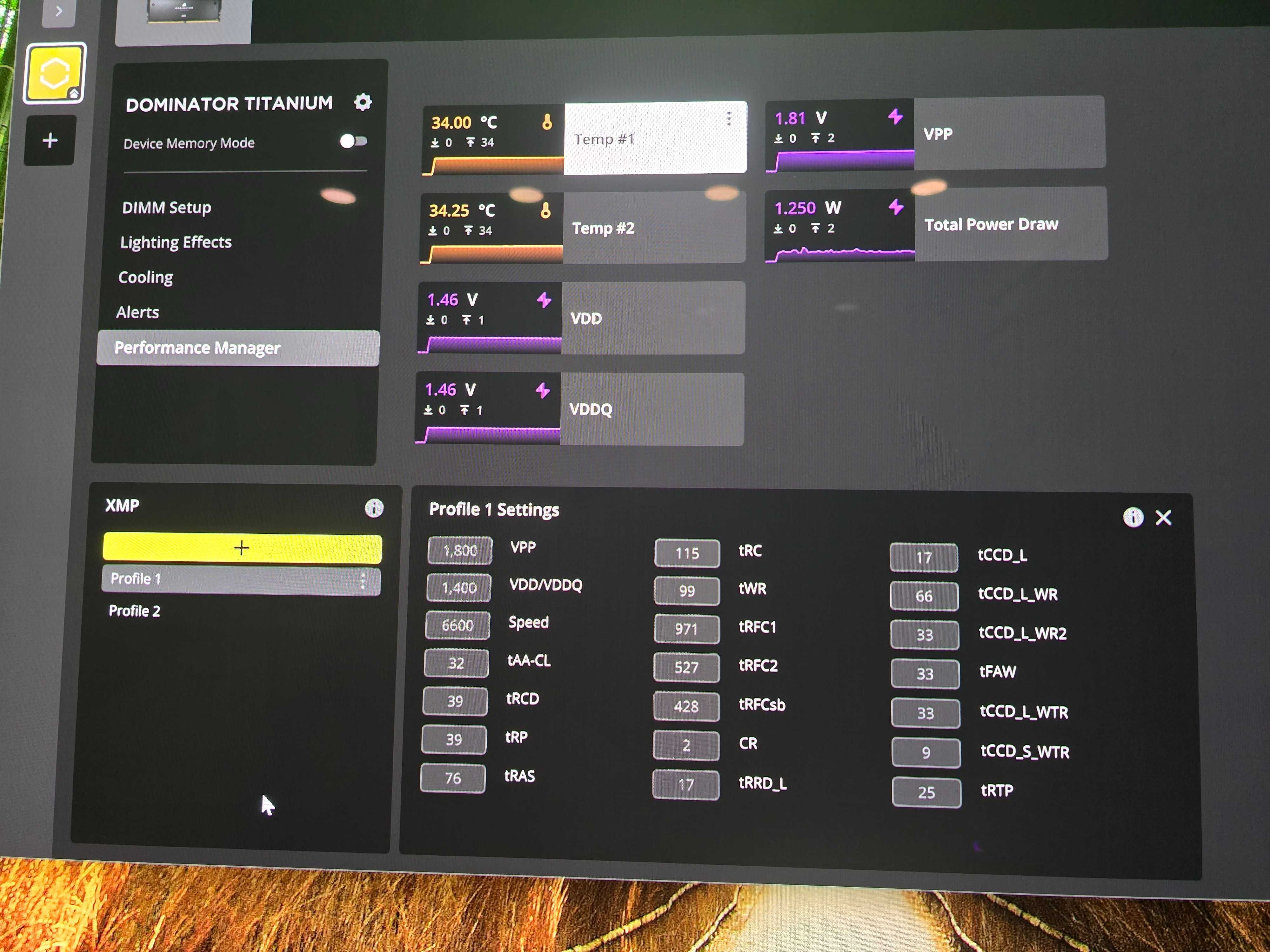
Task: Edit the VDD/VDDQ value field 1,400
Action: coord(459,588)
